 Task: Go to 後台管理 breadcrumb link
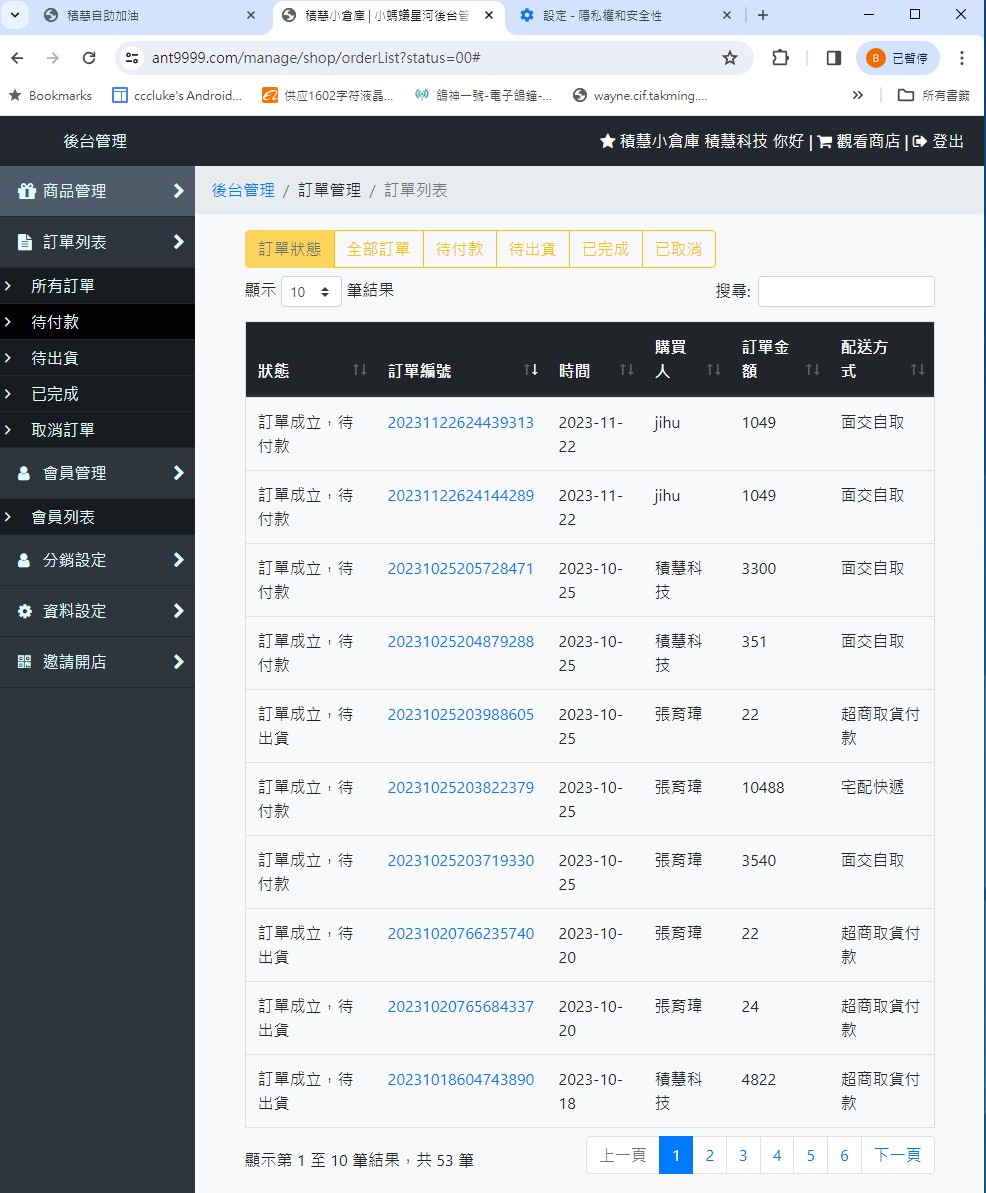(x=243, y=190)
